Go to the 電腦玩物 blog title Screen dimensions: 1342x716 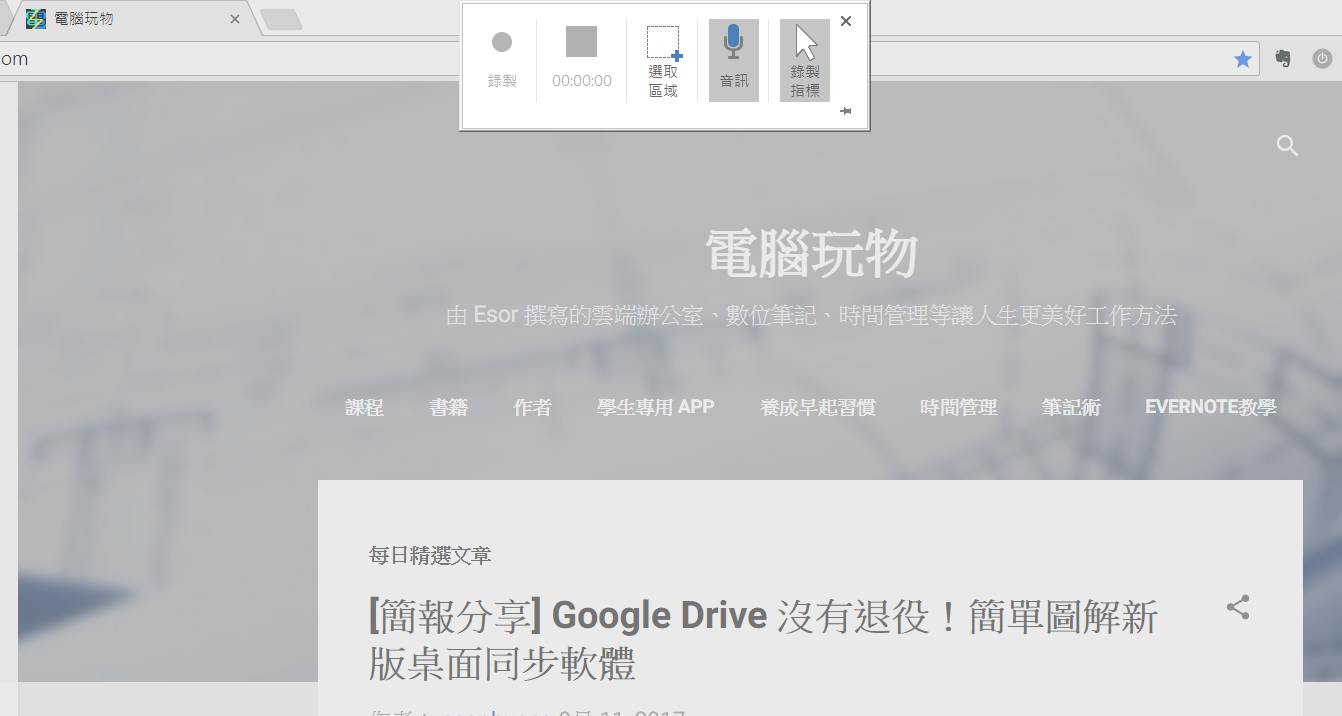pos(811,254)
